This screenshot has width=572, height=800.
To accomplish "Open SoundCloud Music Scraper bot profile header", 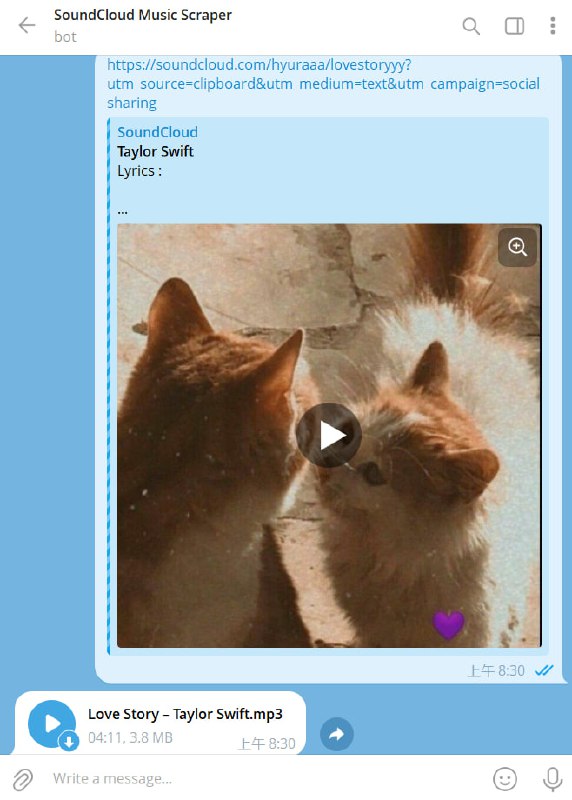I will click(x=143, y=25).
